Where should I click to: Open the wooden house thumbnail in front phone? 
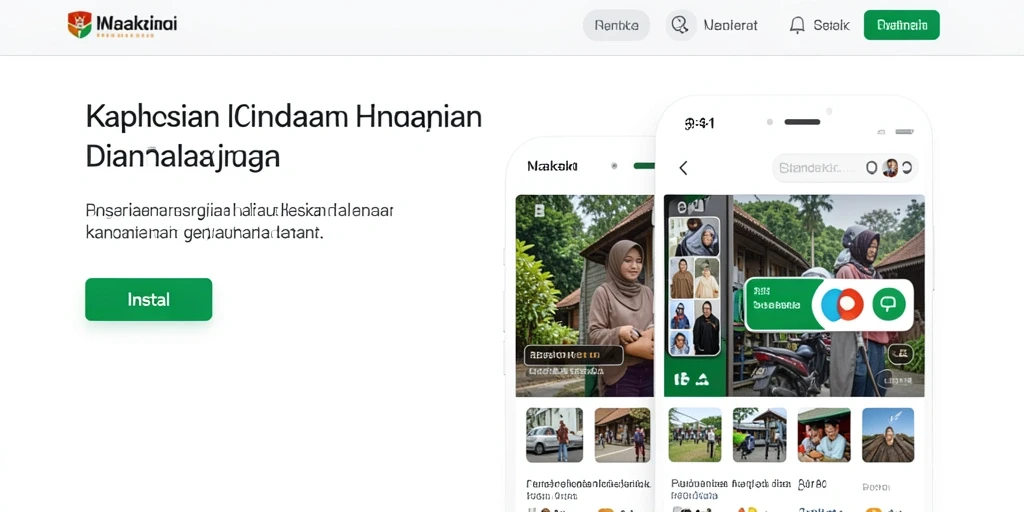(759, 435)
